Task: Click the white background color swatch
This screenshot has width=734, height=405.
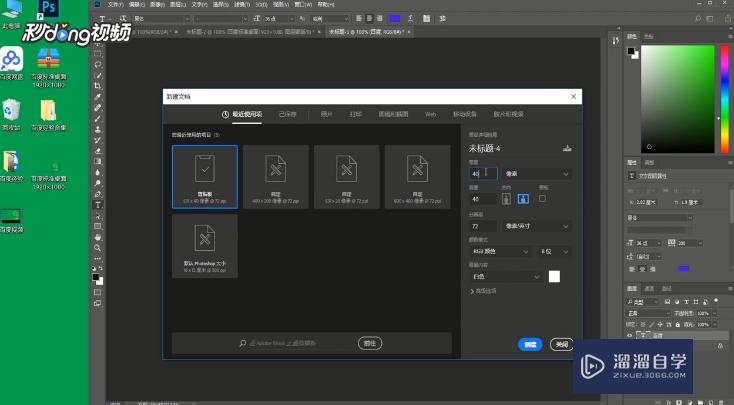Action: (554, 277)
